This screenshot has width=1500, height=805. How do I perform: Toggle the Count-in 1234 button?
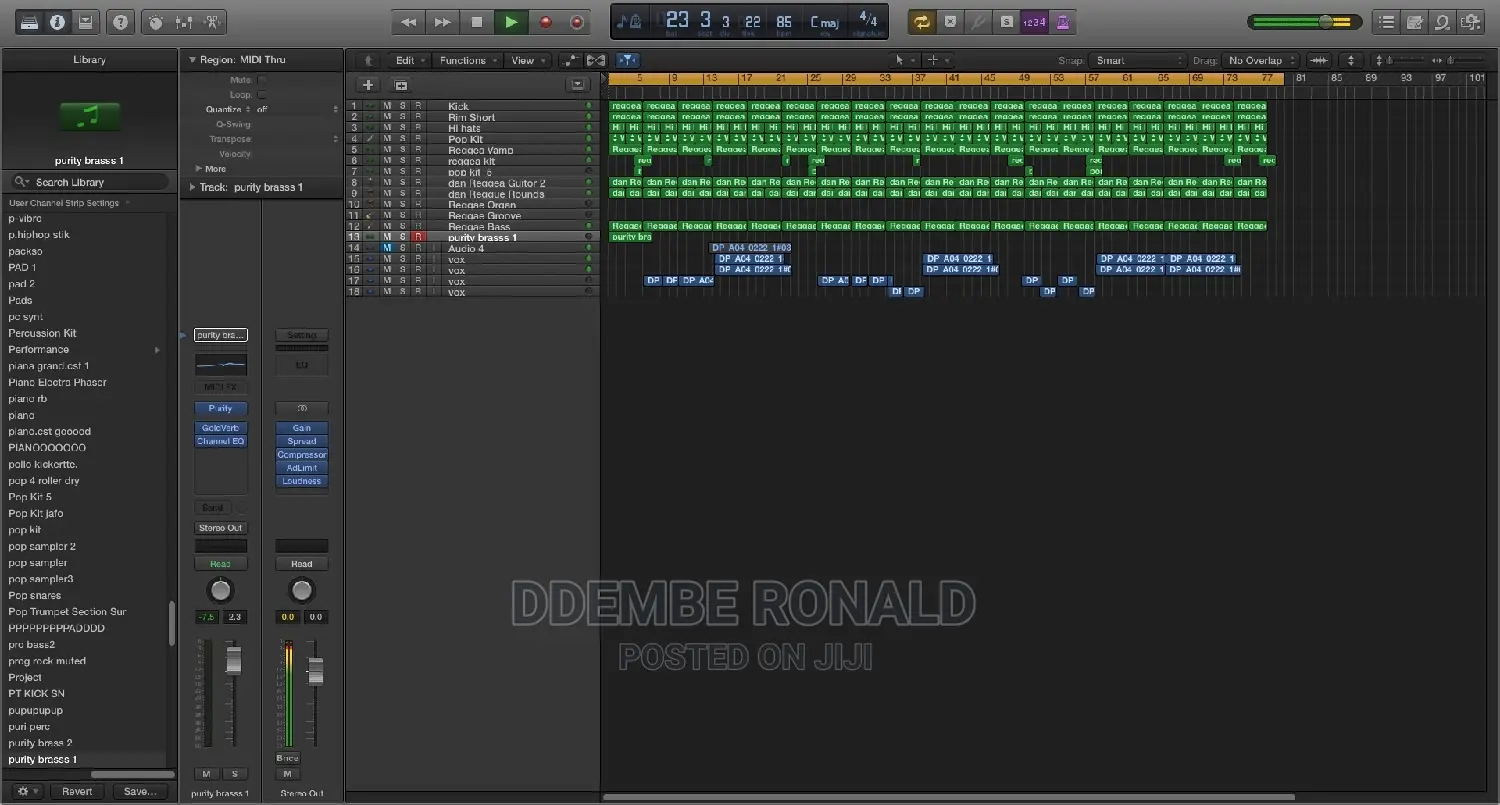pyautogui.click(x=1033, y=21)
